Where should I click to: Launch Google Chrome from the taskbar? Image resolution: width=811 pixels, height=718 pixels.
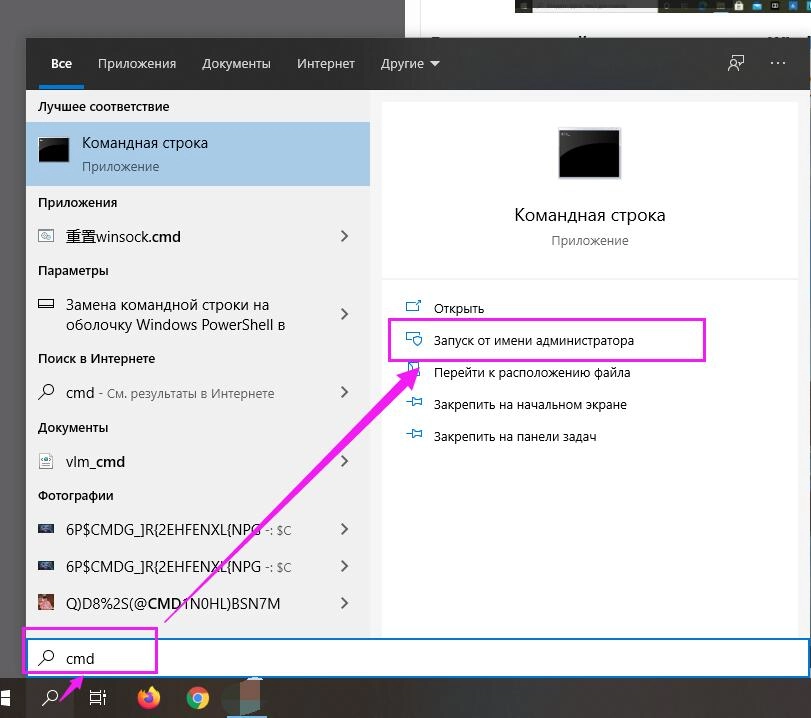(x=198, y=698)
